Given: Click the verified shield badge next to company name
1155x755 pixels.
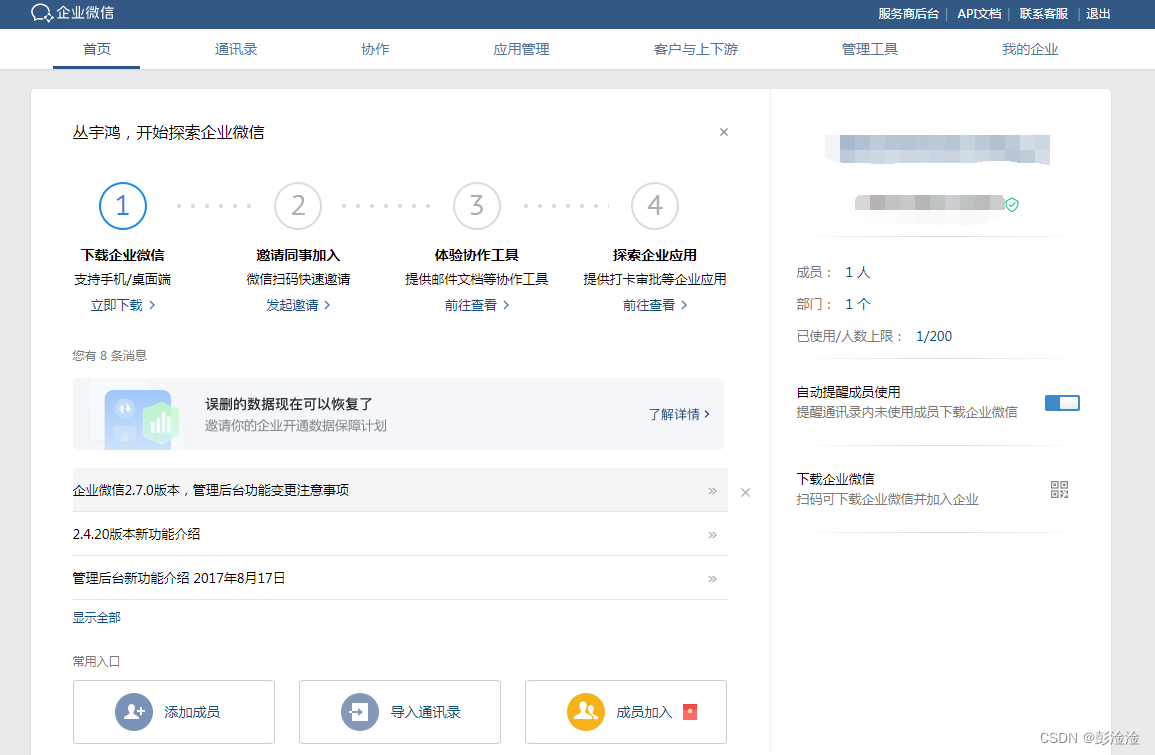Looking at the screenshot, I should tap(1012, 205).
